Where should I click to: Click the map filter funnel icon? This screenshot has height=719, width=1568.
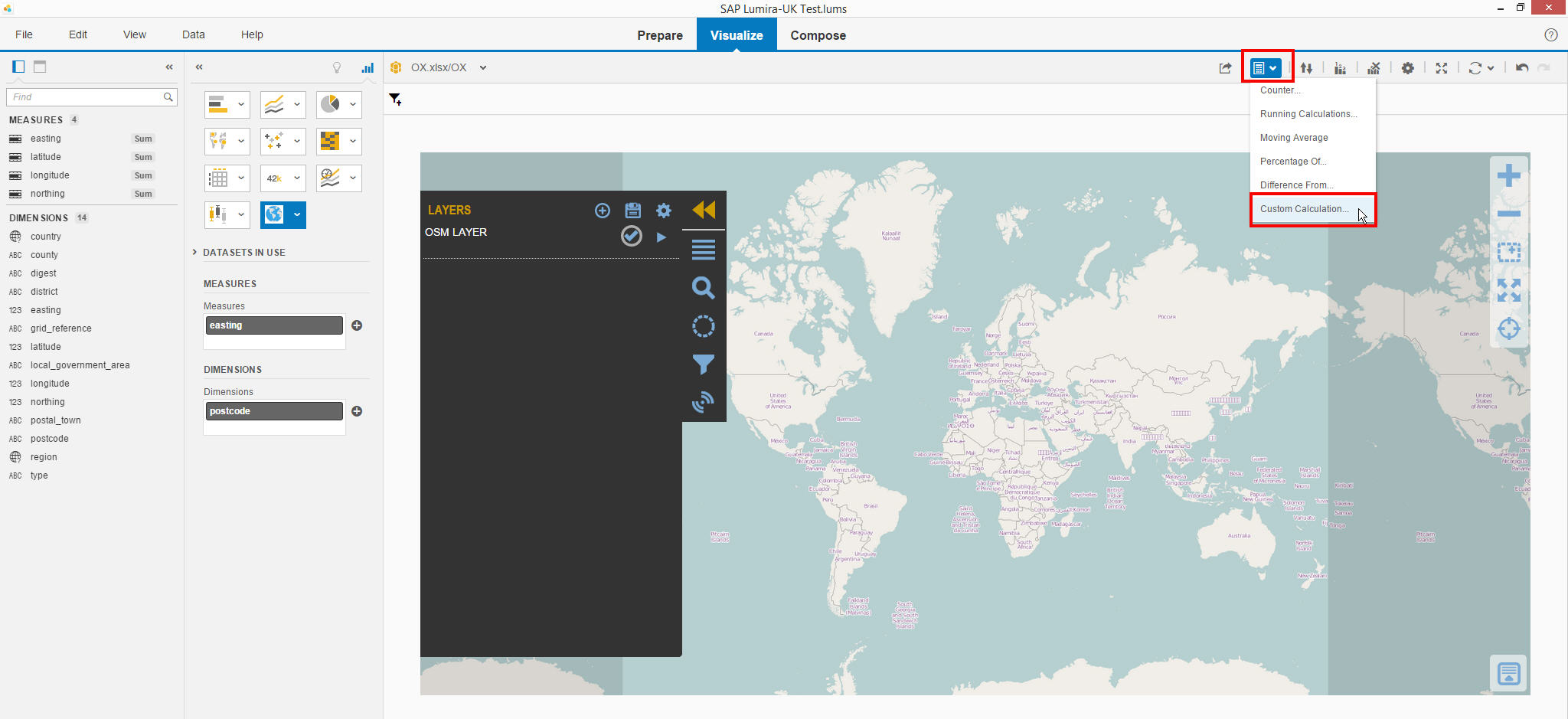pos(703,364)
